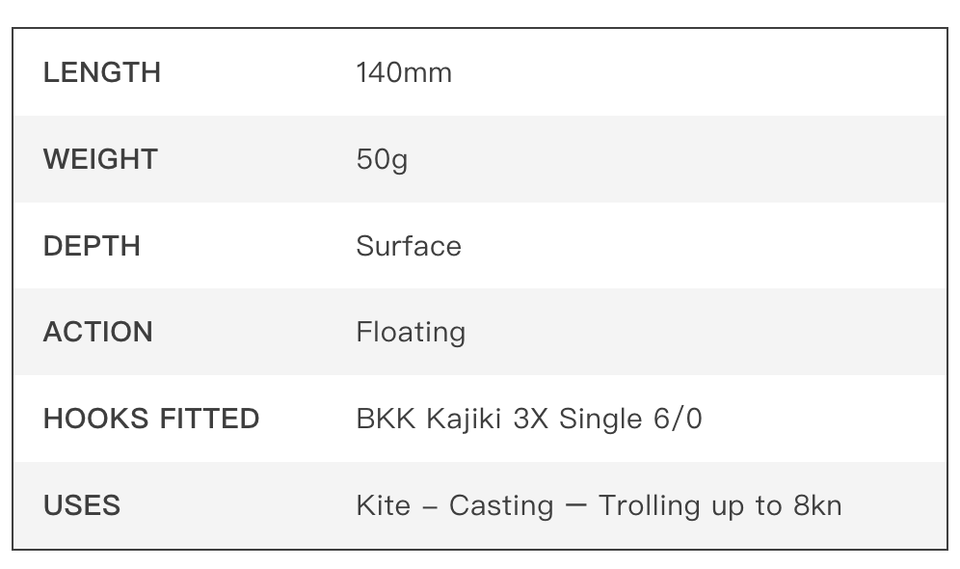Select the 140mm length value

click(404, 73)
